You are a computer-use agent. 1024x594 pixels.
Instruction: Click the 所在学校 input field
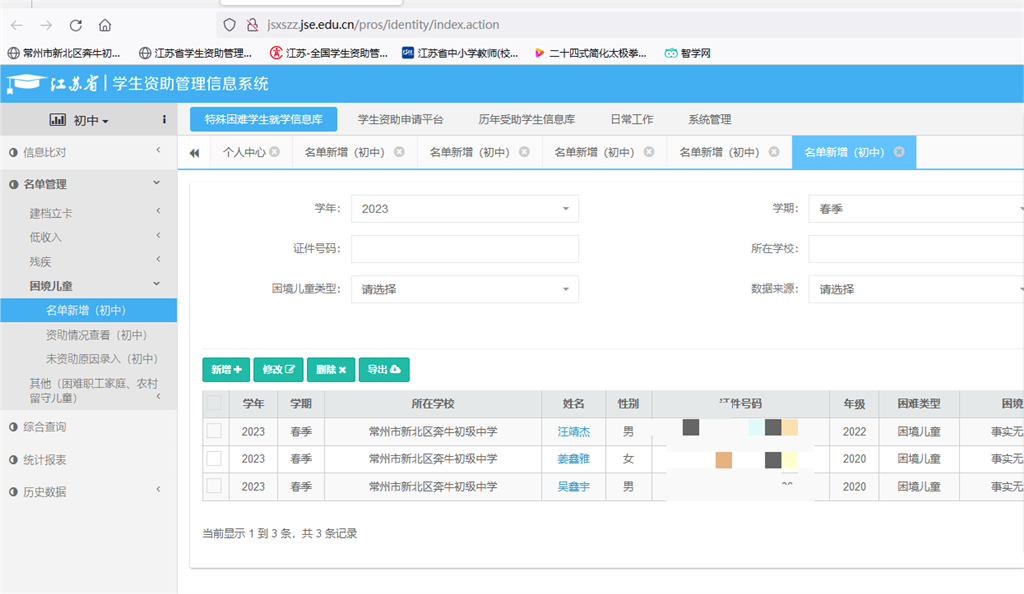[916, 249]
